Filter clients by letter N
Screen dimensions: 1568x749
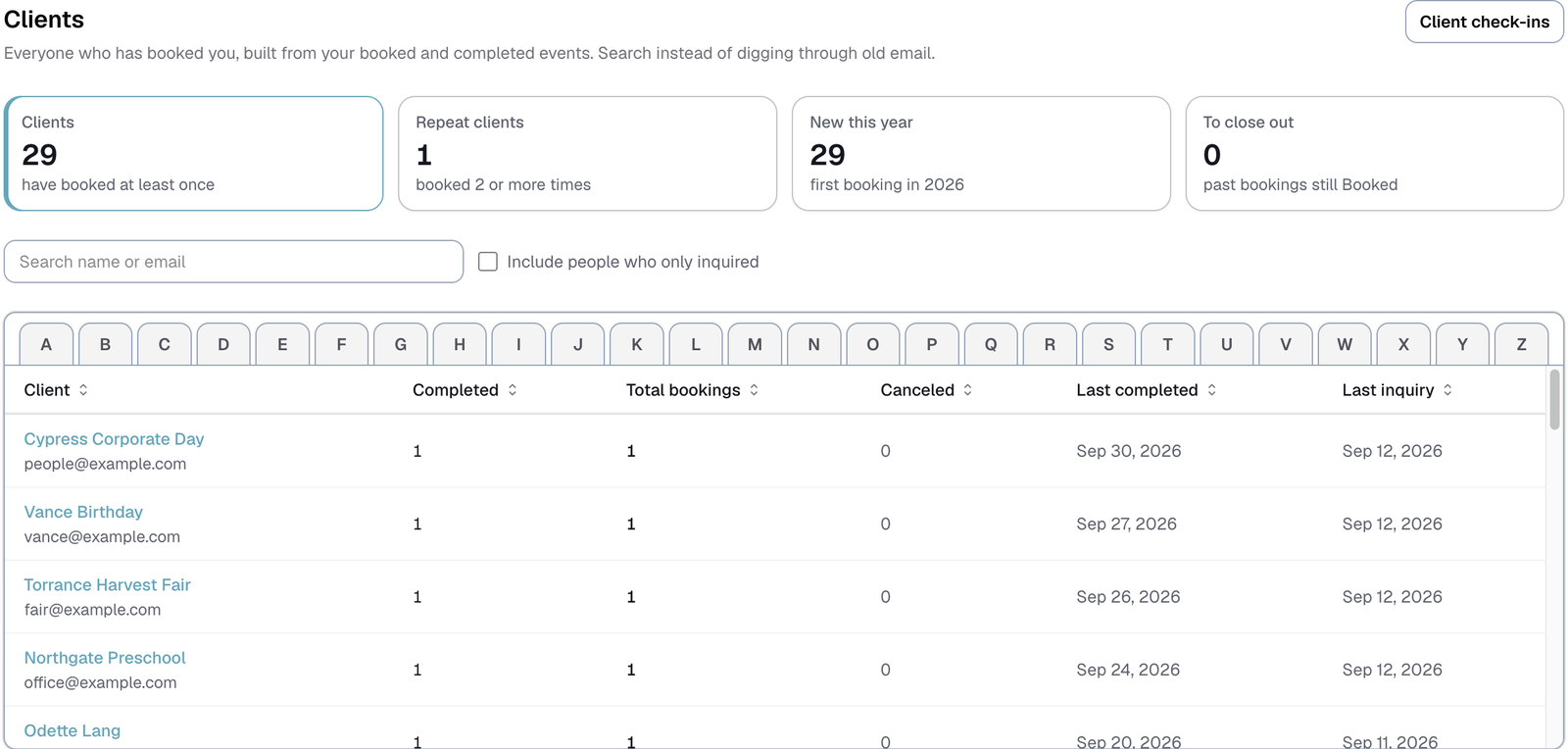point(813,344)
